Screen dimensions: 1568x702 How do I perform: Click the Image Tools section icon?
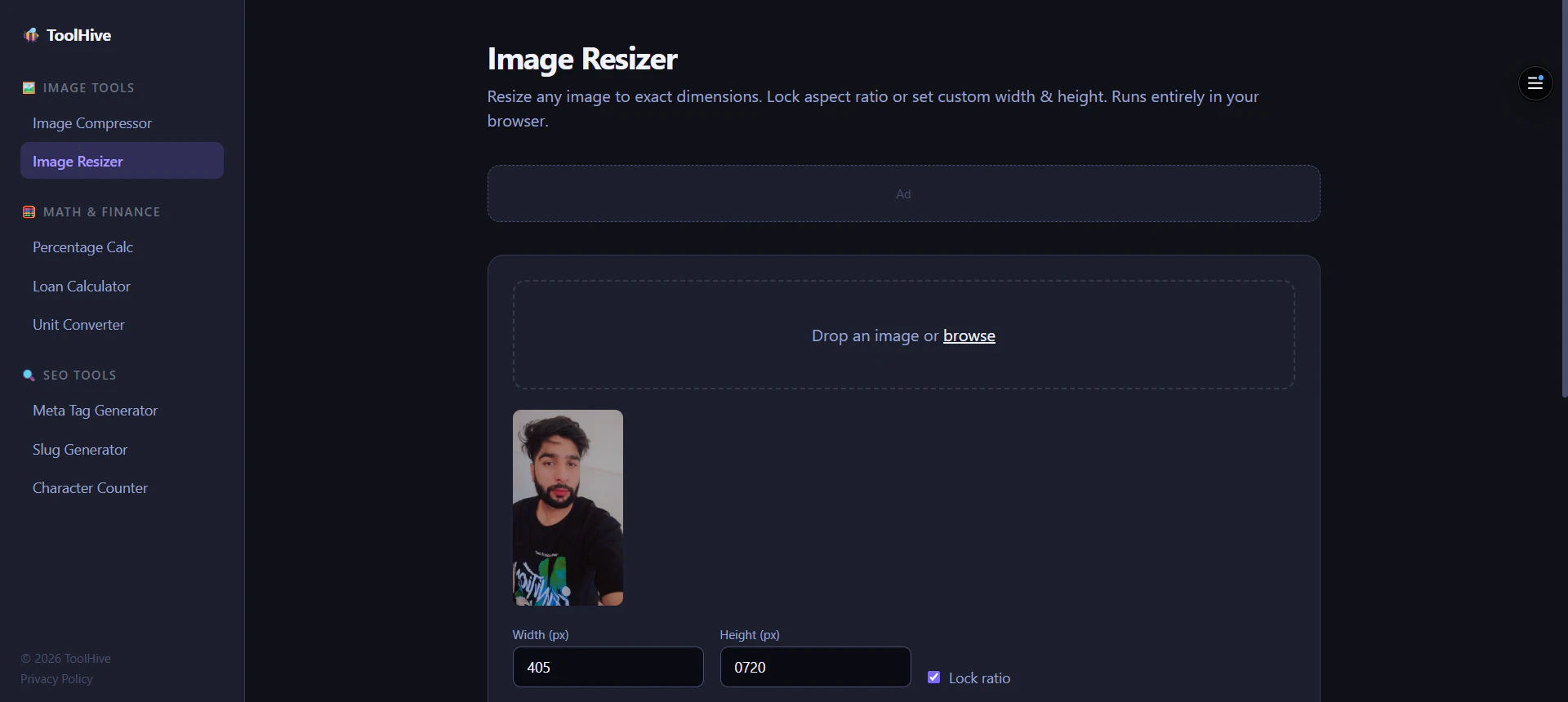coord(29,88)
